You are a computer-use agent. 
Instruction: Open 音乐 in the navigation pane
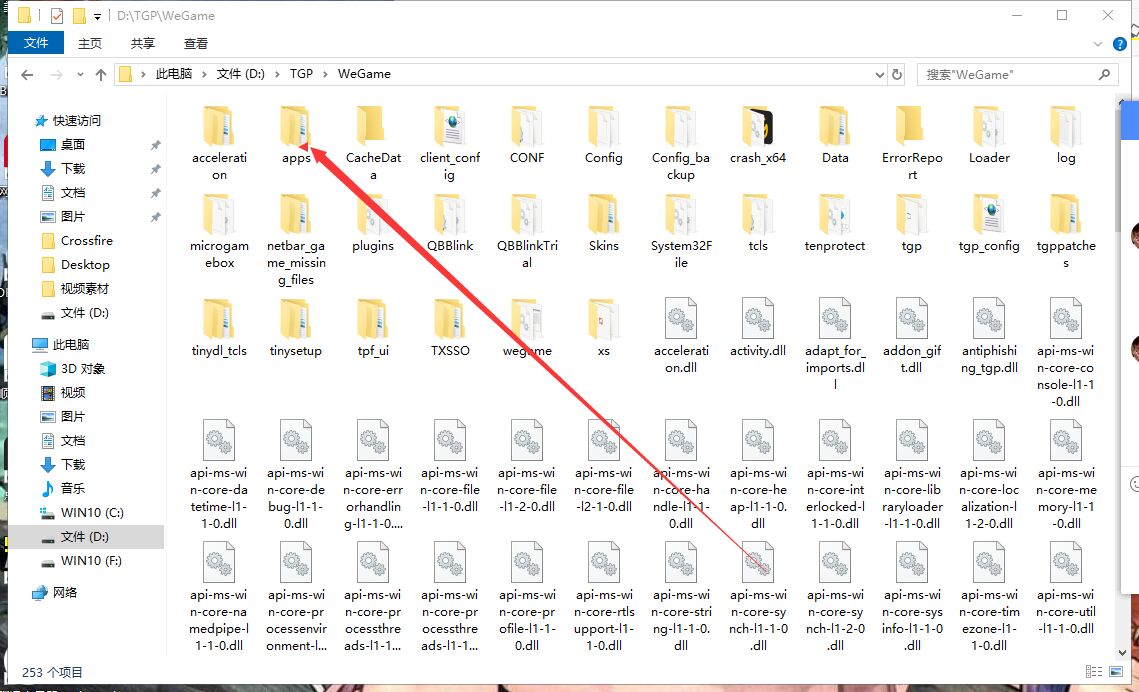(73, 488)
